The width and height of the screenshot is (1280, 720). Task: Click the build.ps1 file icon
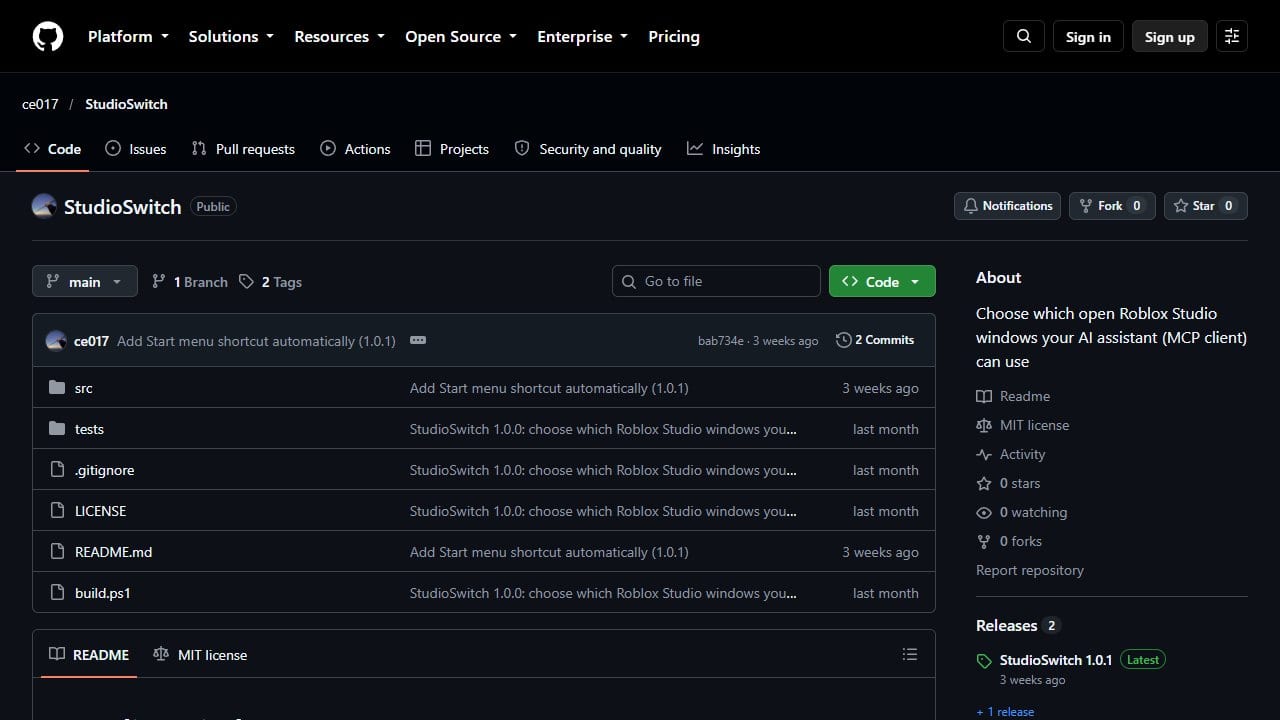tap(57, 593)
